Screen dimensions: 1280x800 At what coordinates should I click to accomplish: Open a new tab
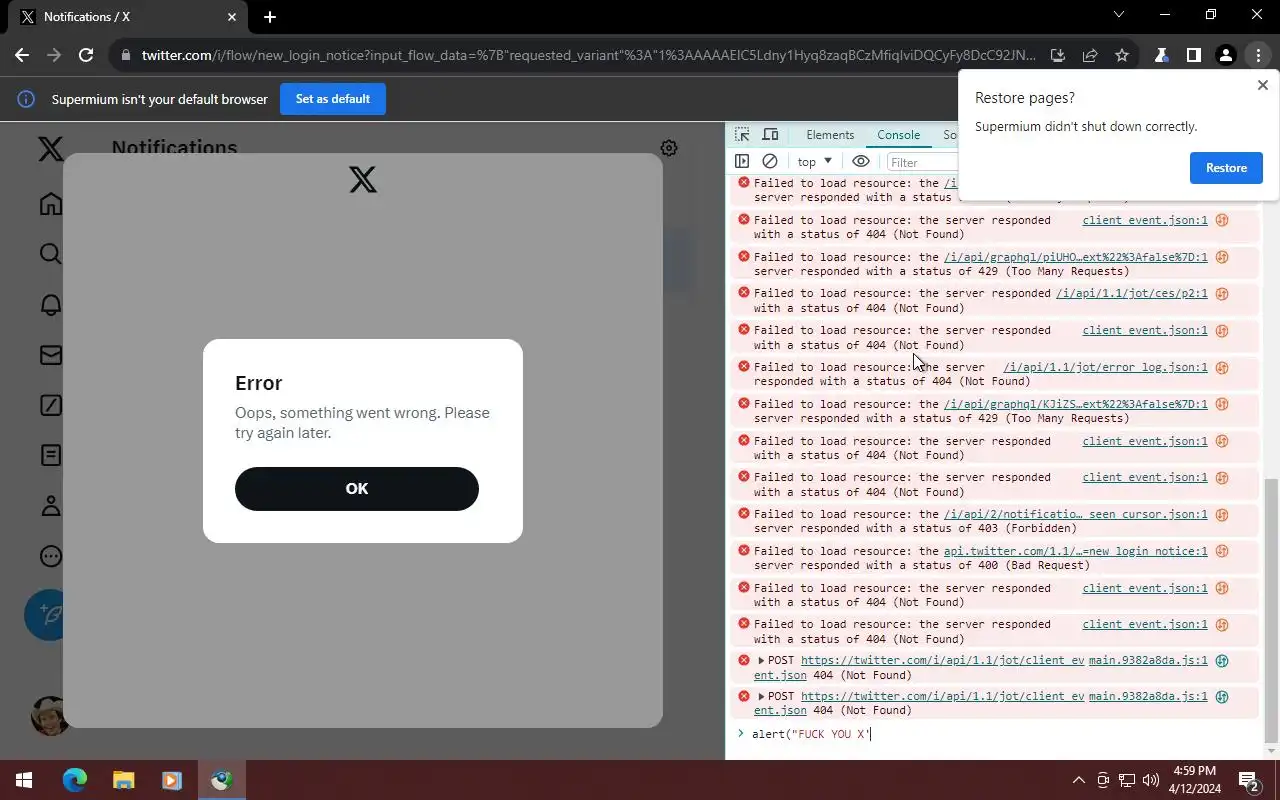point(270,17)
